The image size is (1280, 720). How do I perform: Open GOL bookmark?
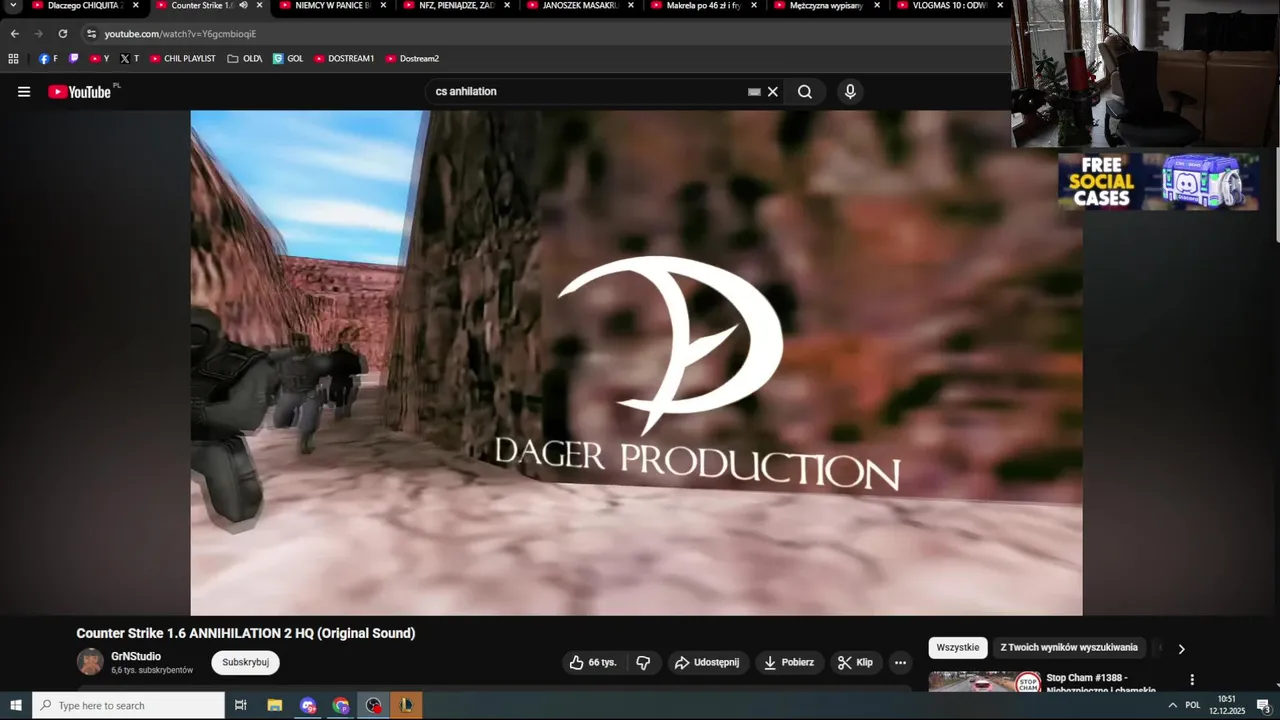[288, 59]
